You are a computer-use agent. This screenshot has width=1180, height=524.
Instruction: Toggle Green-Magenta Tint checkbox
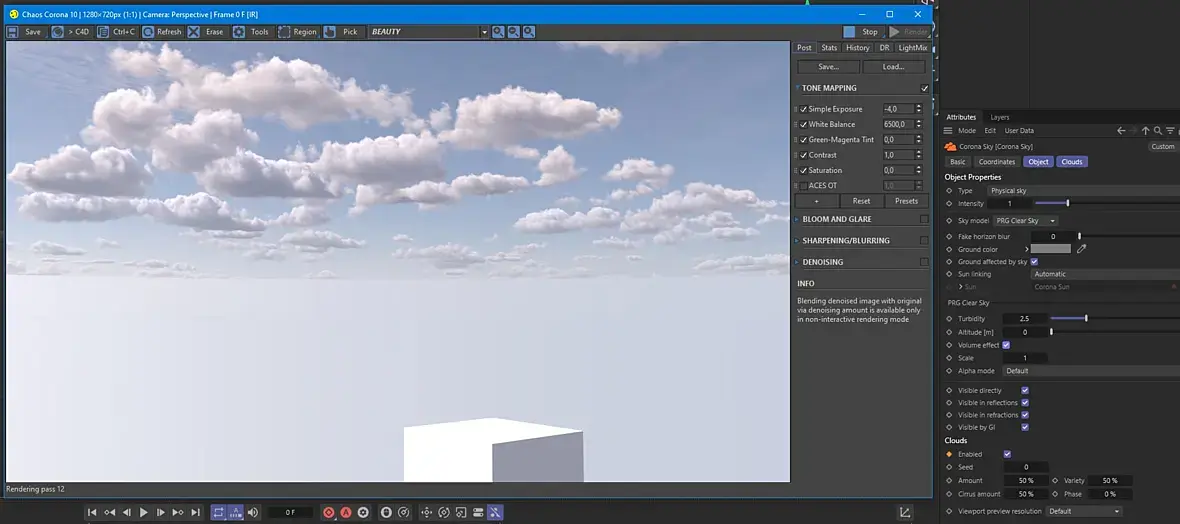(804, 139)
